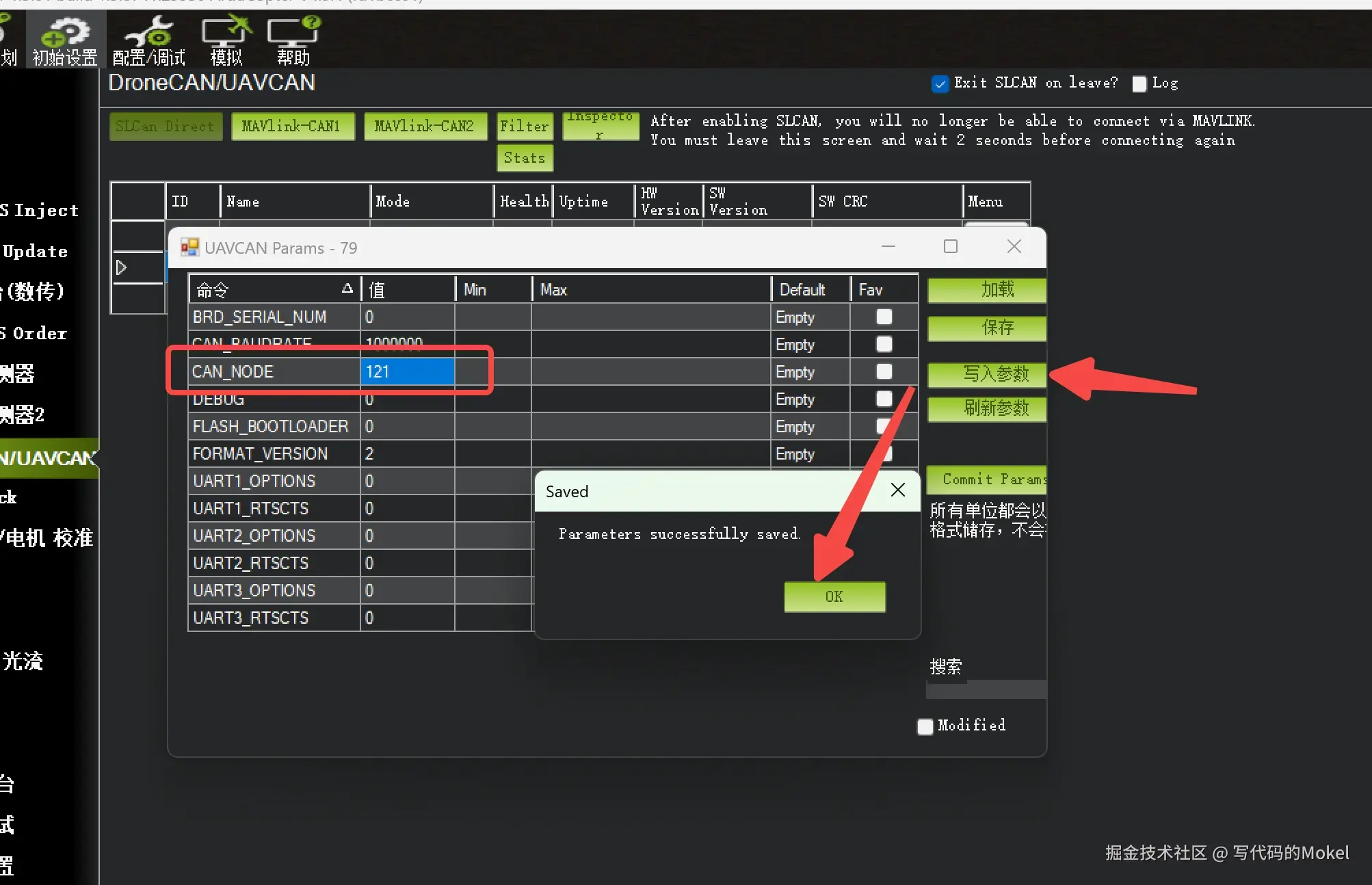Select the 光流 sidebar item
This screenshot has width=1372, height=885.
[23, 661]
